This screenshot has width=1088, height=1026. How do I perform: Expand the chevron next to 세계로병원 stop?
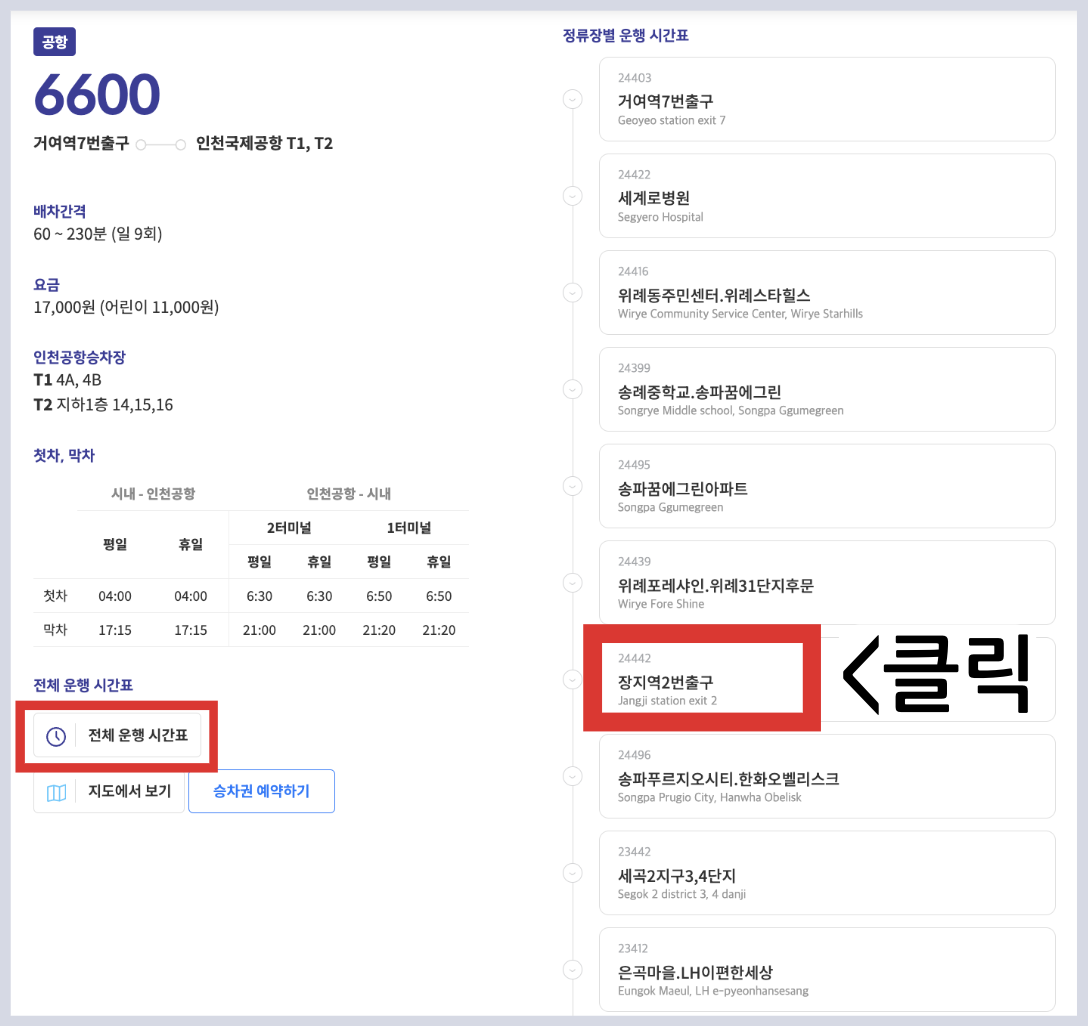click(x=572, y=195)
